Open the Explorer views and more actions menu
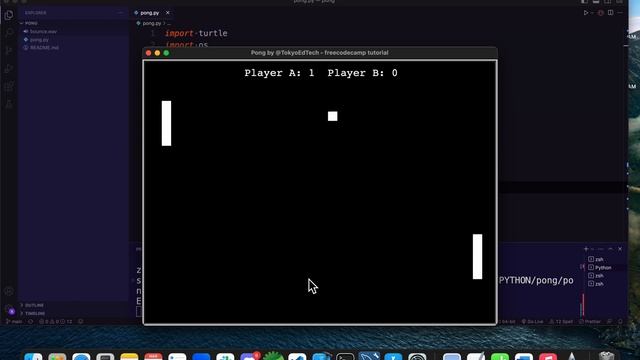The width and height of the screenshot is (640, 360). [120, 13]
